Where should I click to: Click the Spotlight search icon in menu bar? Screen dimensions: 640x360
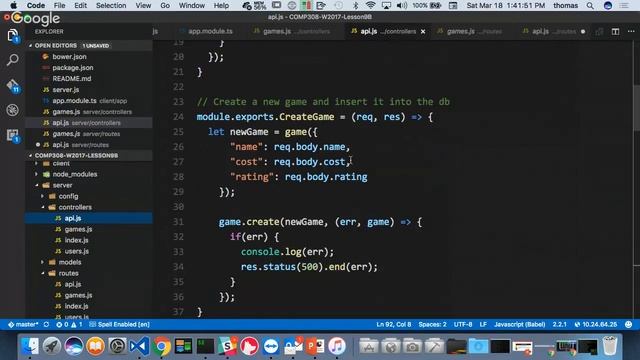coord(590,5)
